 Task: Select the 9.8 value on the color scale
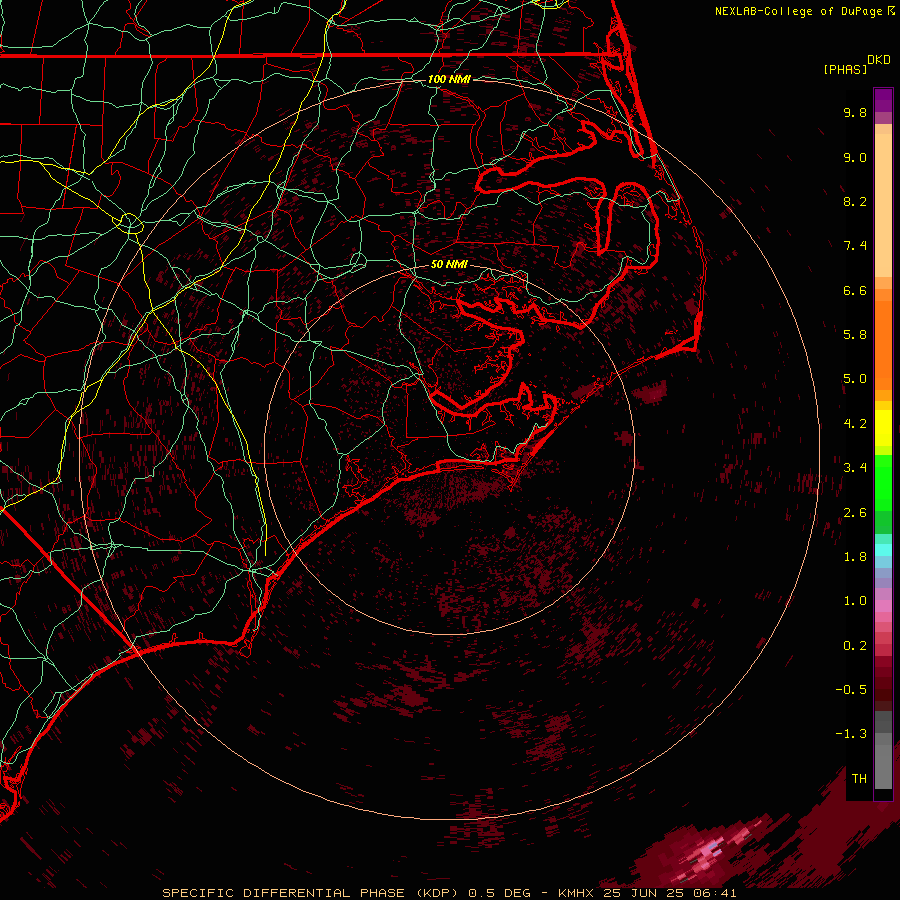(x=855, y=112)
